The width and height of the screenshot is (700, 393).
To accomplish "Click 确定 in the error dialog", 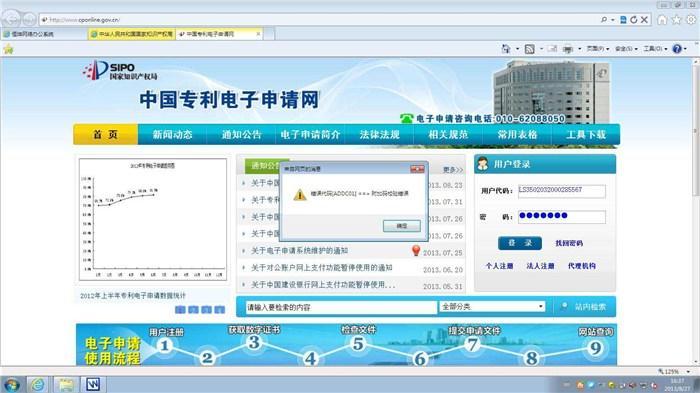I will pos(402,226).
